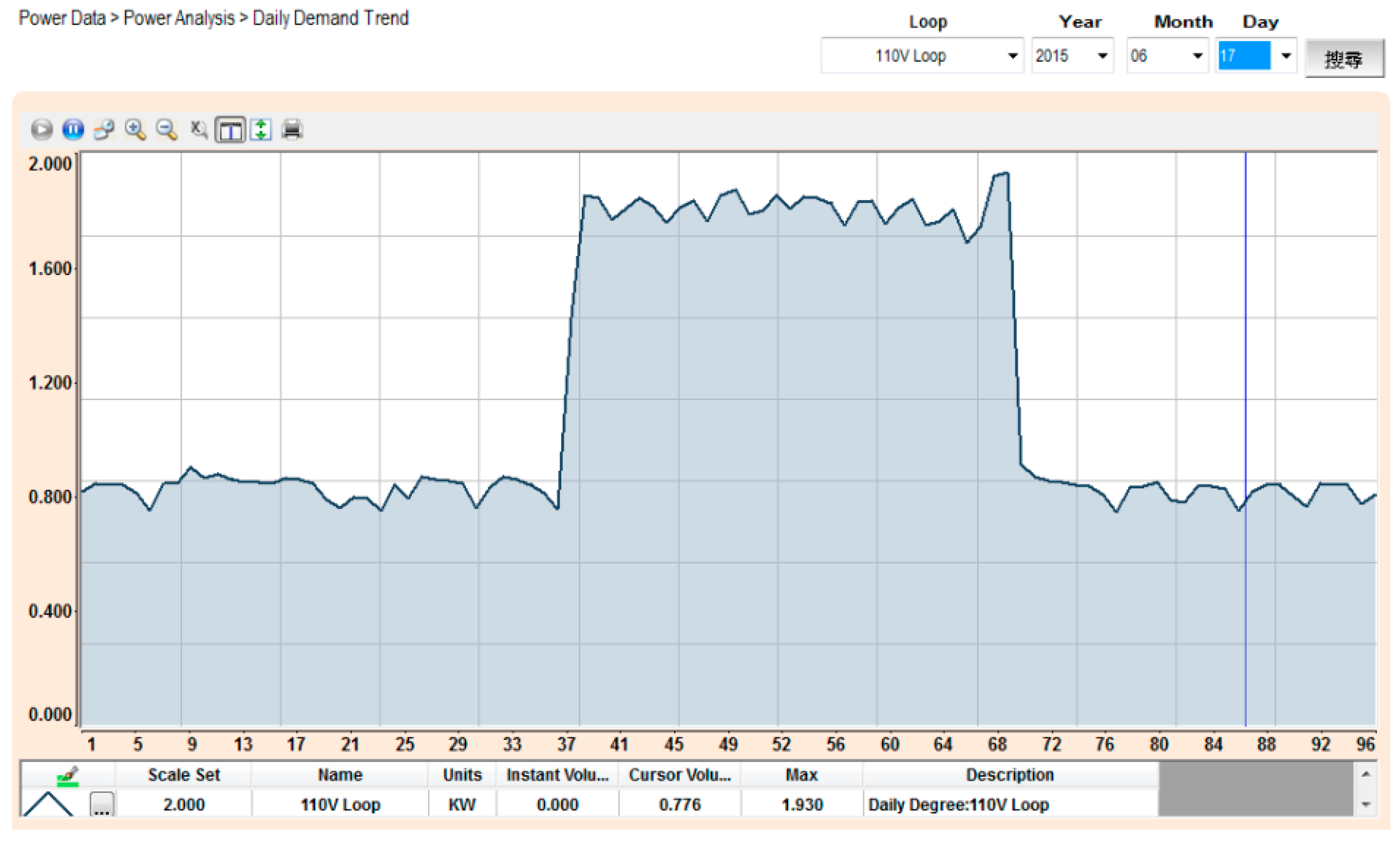Click the highlighted Day field value 17
1400x843 pixels.
pyautogui.click(x=1243, y=56)
